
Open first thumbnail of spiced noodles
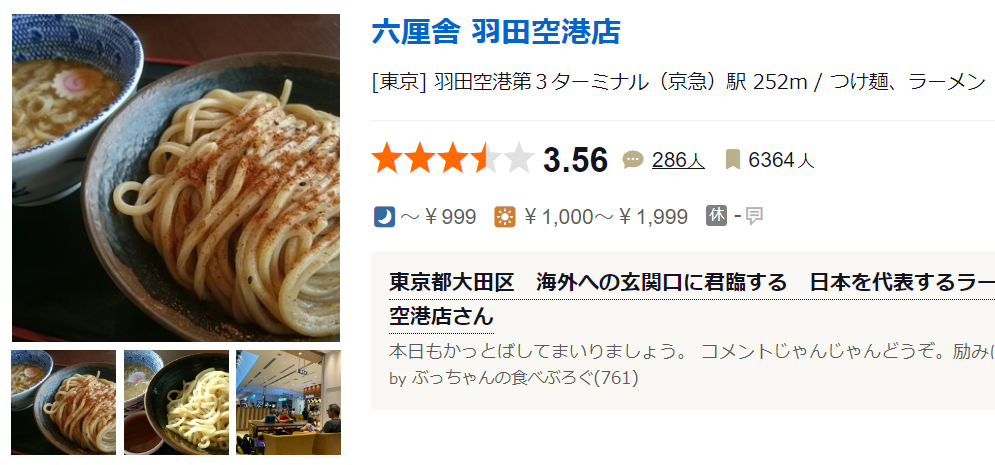coord(63,402)
